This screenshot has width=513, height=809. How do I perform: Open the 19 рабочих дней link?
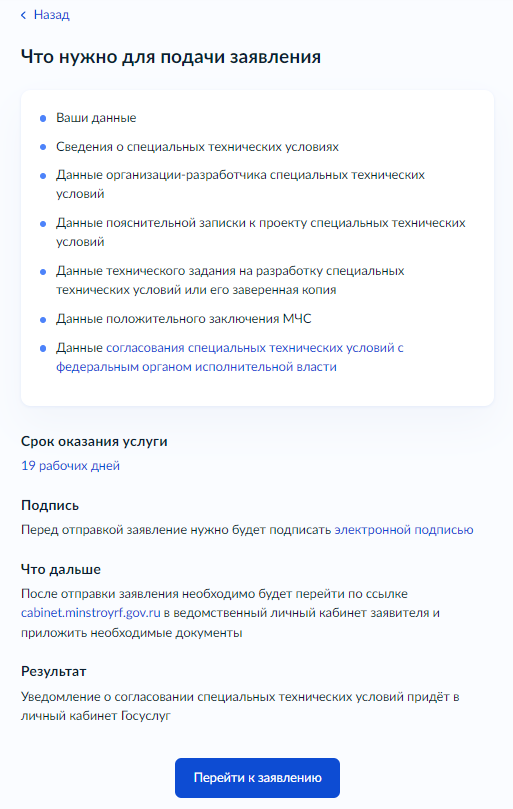click(70, 465)
